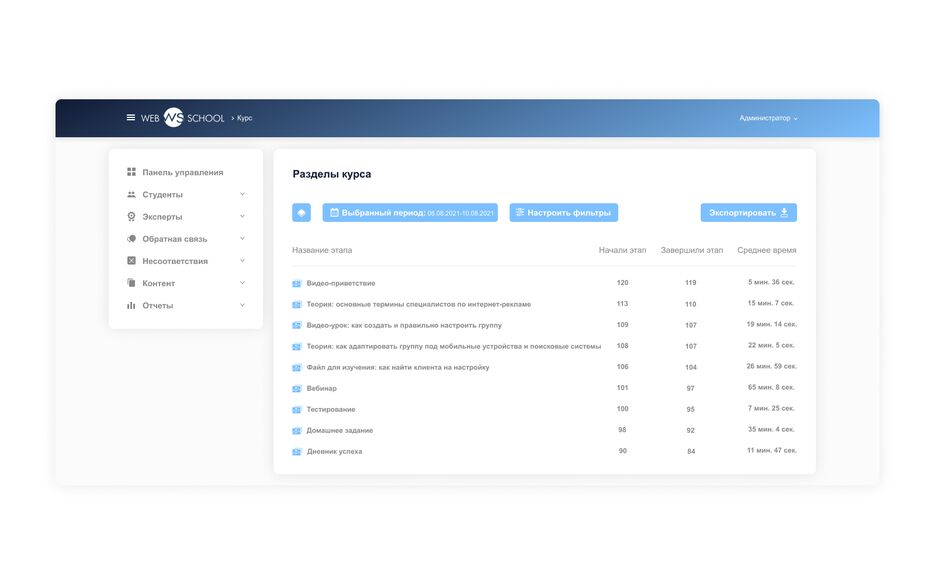Click the Отчеты bar chart icon
Viewport: 935px width, 584px height.
[131, 305]
